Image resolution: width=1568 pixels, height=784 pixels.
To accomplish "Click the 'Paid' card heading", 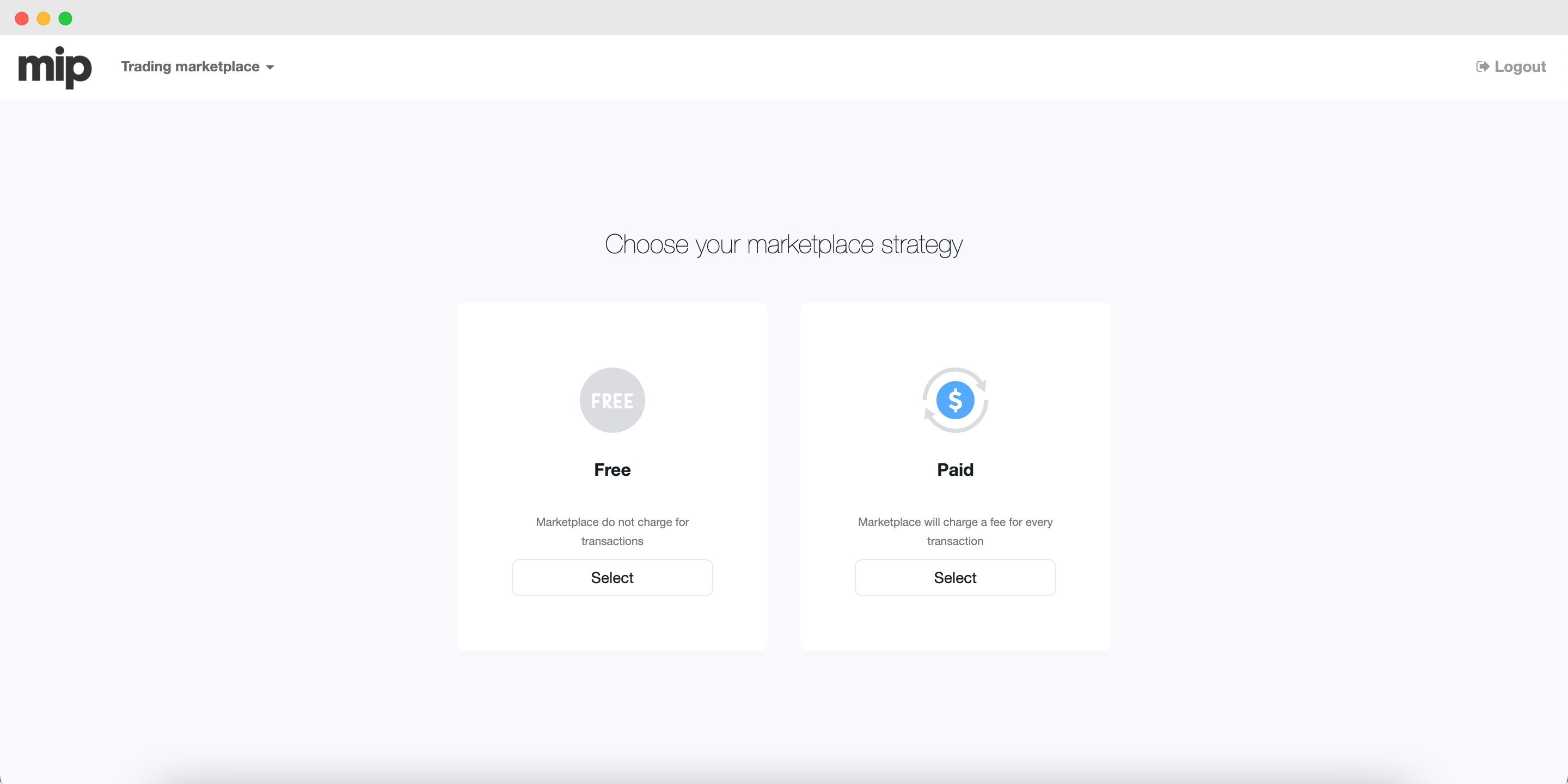I will click(x=955, y=469).
